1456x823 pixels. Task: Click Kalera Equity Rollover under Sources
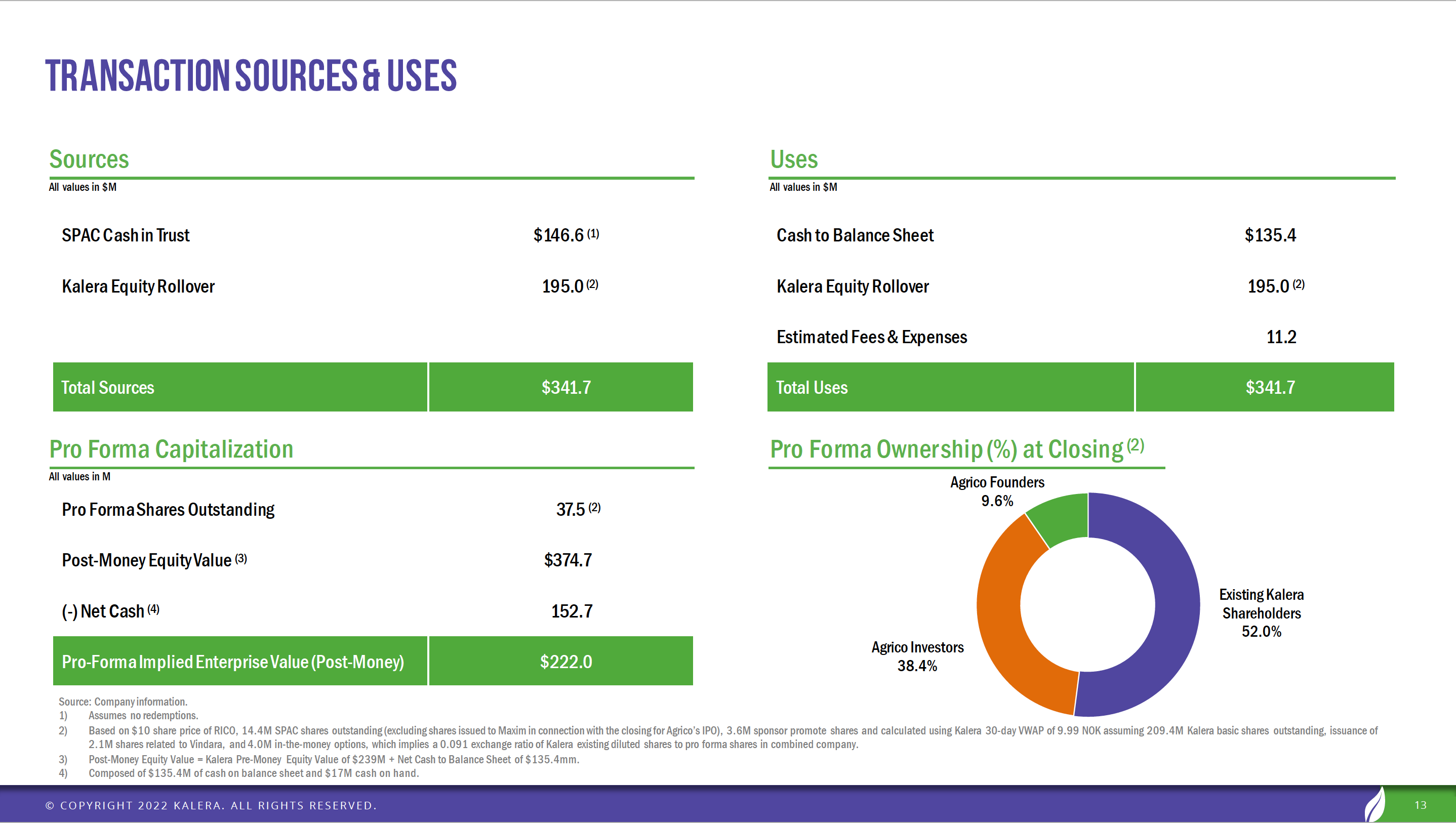[138, 286]
